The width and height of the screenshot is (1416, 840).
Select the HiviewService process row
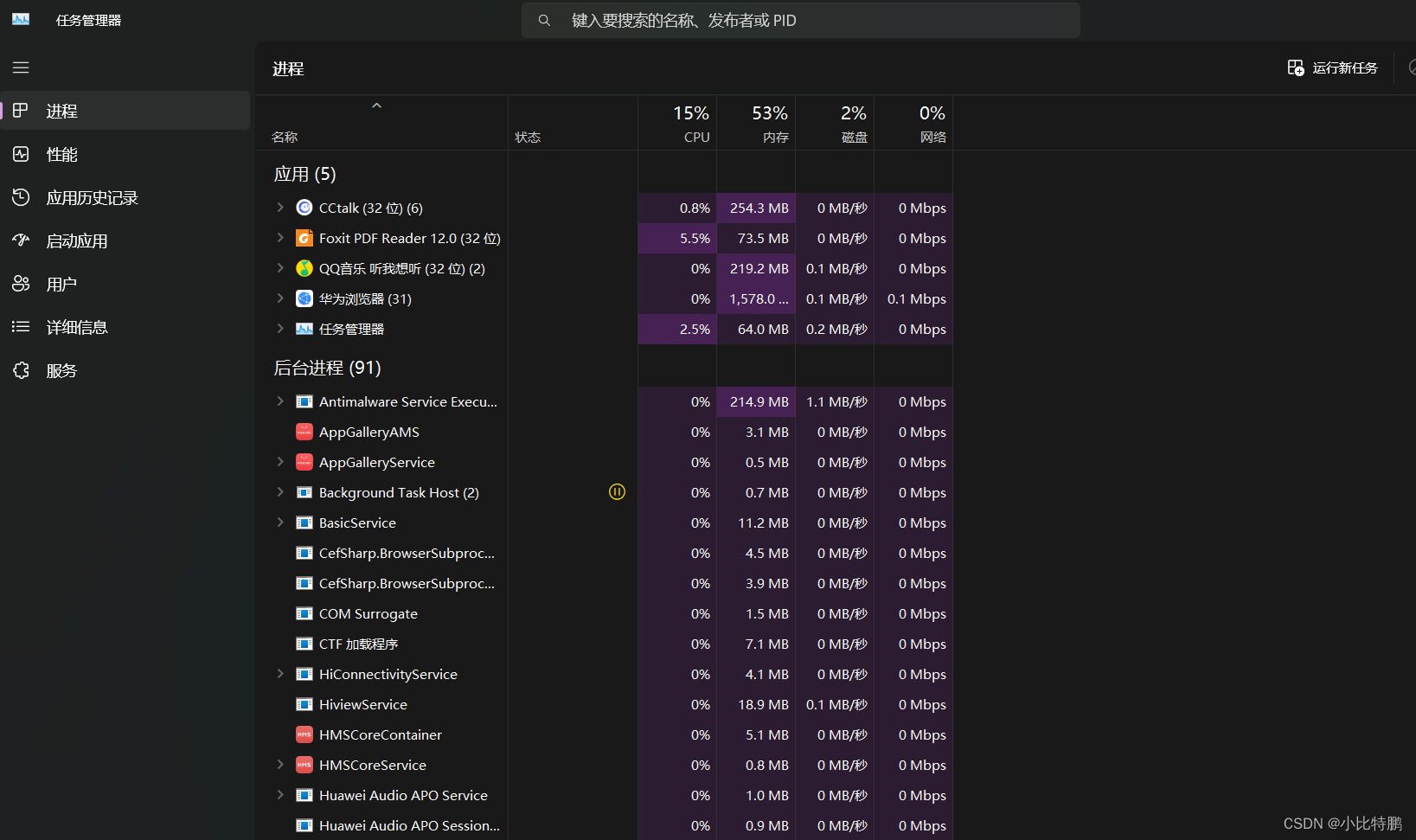[x=605, y=704]
